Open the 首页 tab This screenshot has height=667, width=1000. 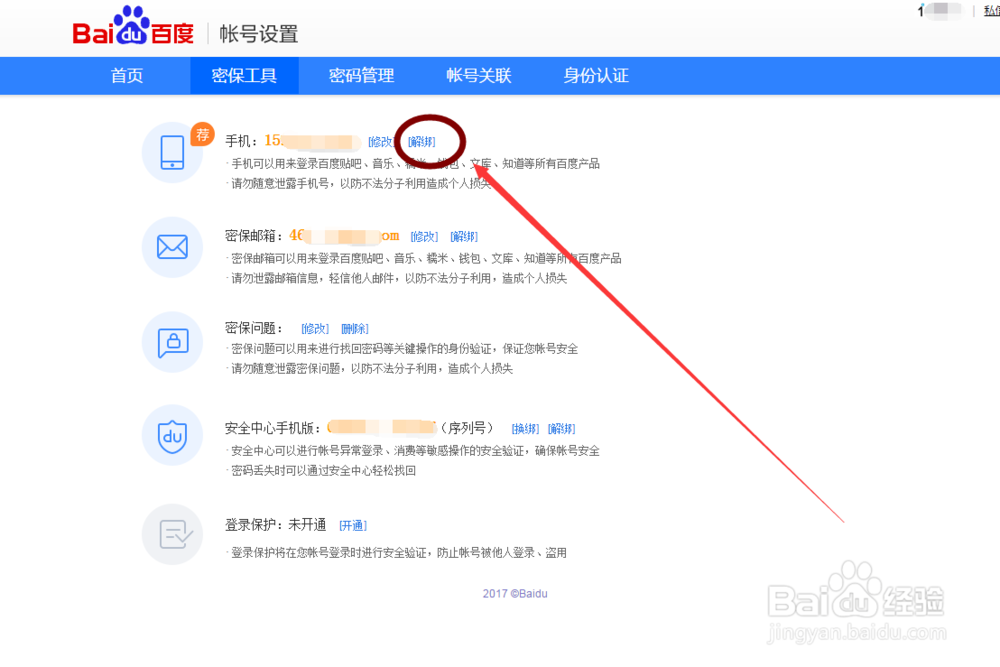point(127,75)
